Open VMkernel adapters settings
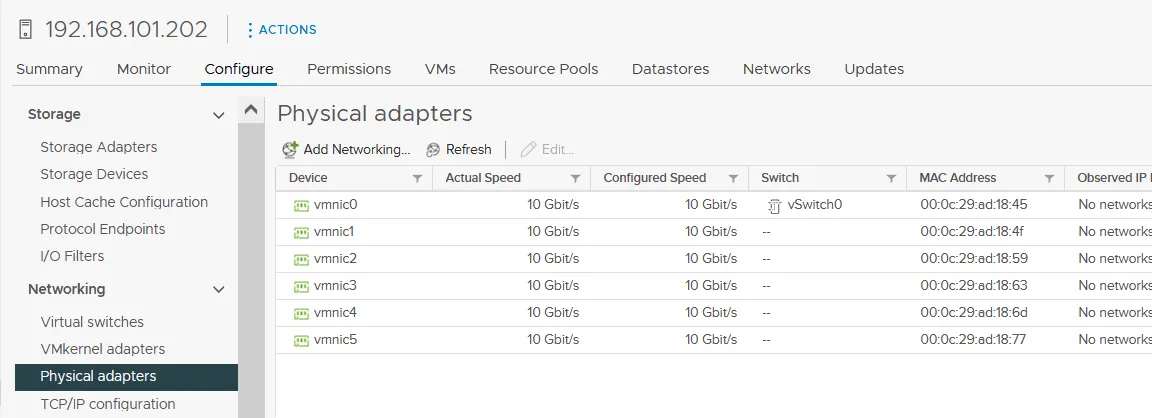 [x=102, y=349]
